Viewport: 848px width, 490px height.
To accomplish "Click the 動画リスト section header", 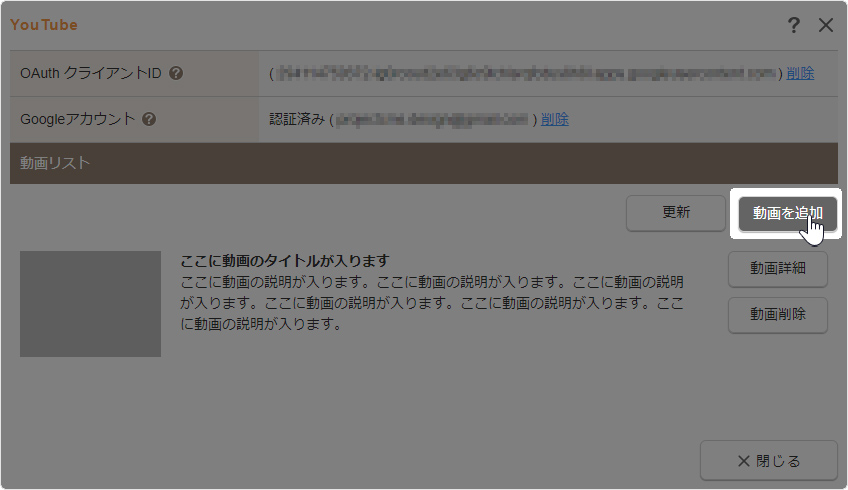I will pos(423,163).
